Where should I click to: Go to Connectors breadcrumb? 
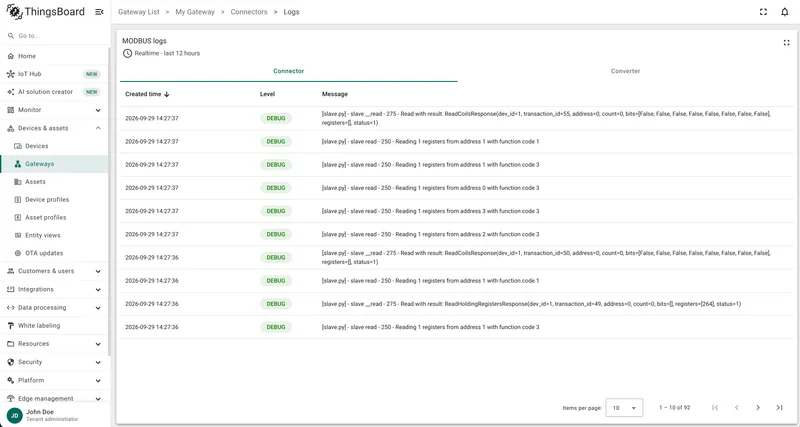pos(249,12)
